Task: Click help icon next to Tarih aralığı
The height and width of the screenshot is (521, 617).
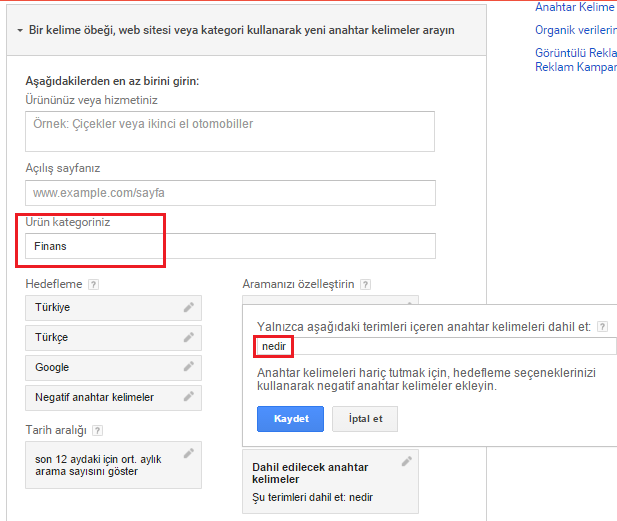Action: pyautogui.click(x=96, y=431)
